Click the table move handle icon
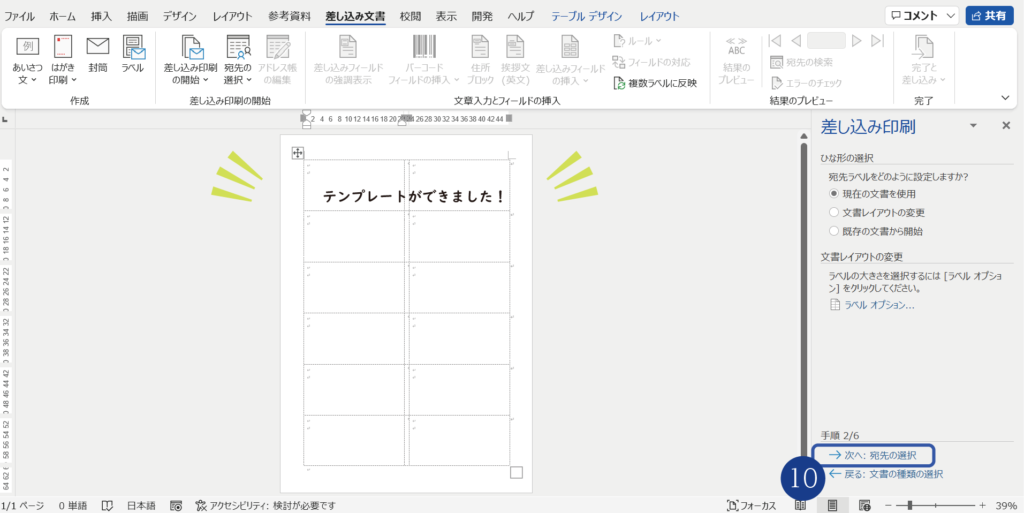1024x513 pixels. coord(297,153)
